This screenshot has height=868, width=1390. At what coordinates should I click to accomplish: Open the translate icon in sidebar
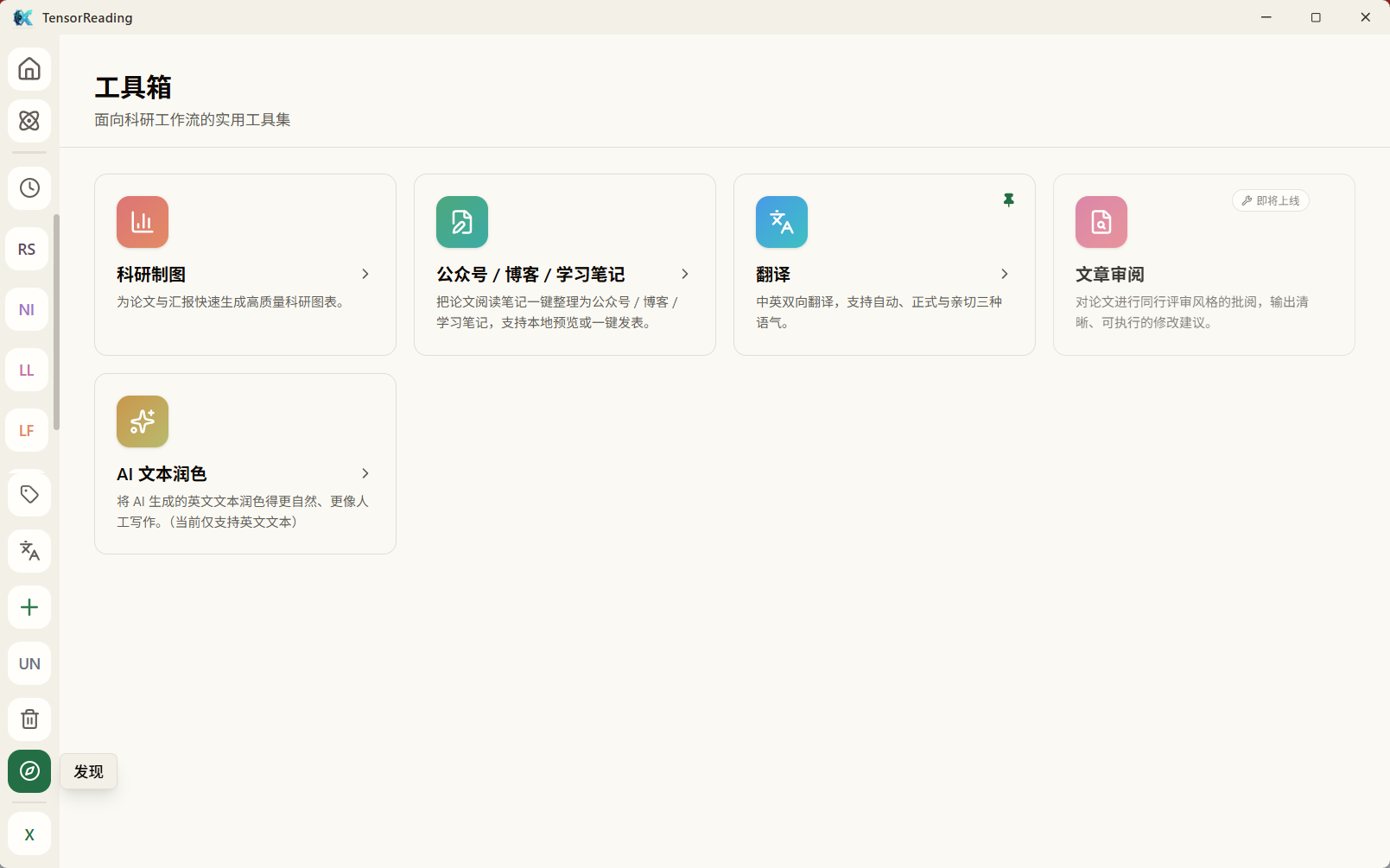[x=29, y=551]
